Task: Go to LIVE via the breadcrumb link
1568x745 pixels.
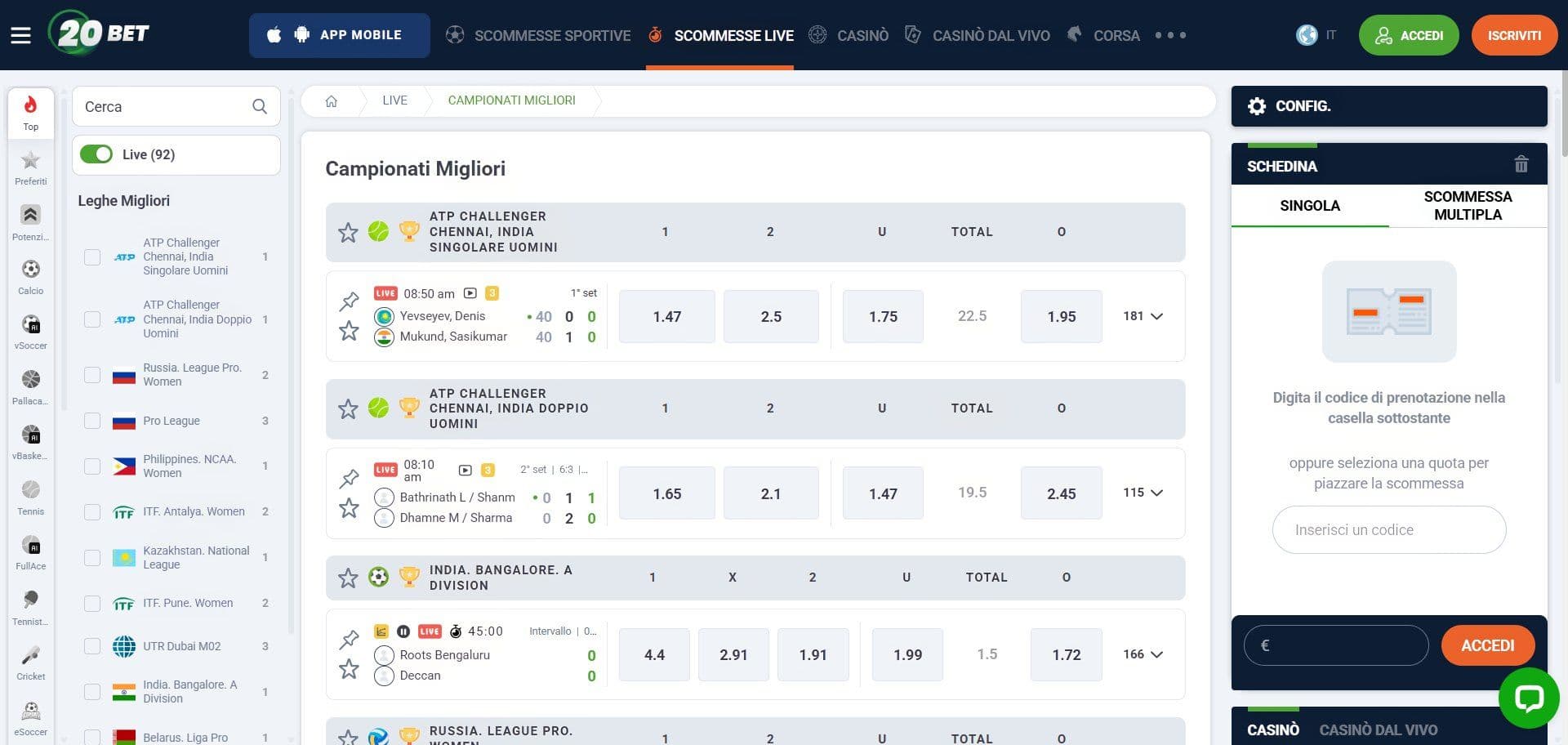Action: click(394, 100)
